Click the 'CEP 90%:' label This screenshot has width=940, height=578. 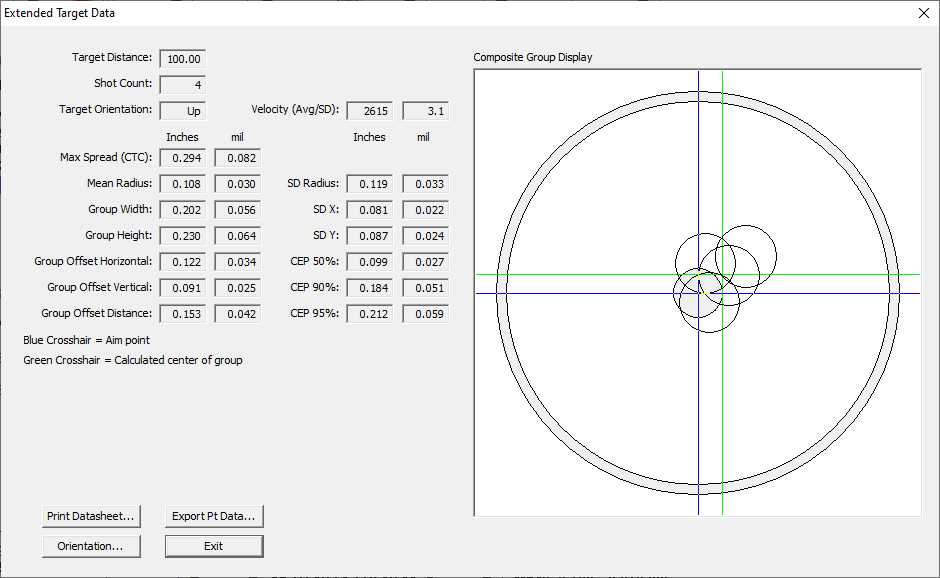pyautogui.click(x=315, y=287)
